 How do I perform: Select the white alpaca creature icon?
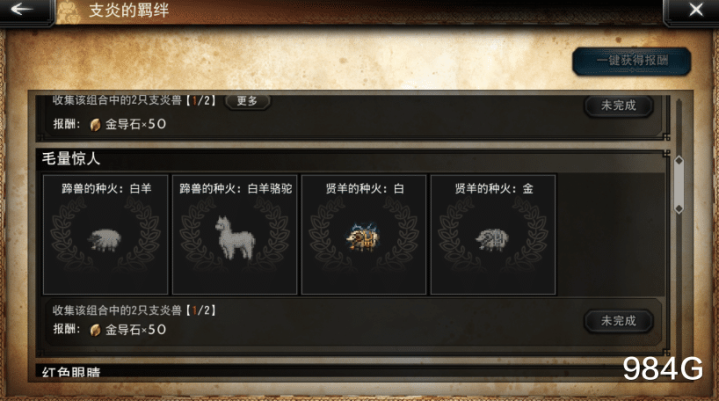point(235,238)
